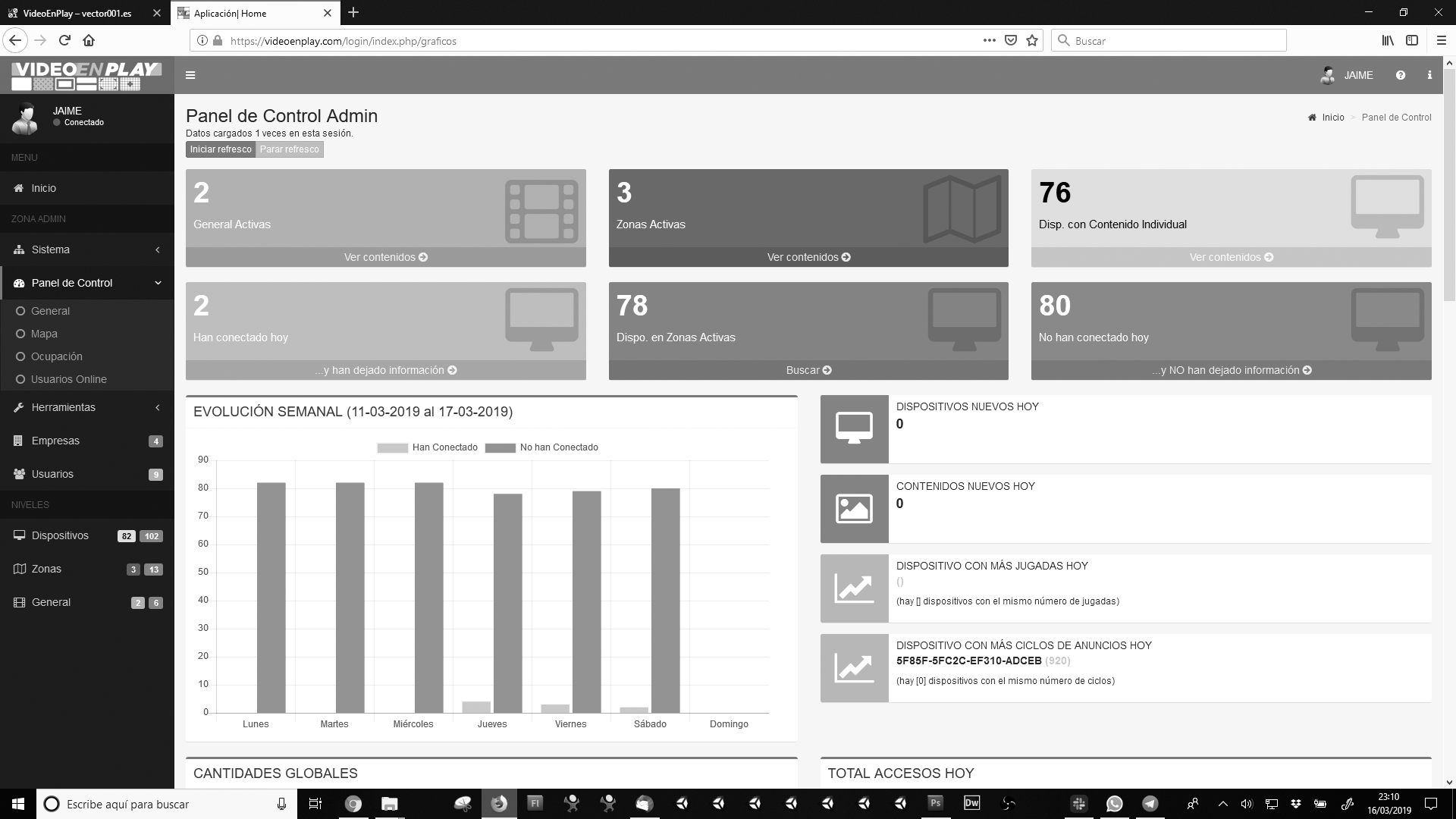Screen dimensions: 1456x819
Task: Click the help question mark icon
Action: coord(1400,75)
